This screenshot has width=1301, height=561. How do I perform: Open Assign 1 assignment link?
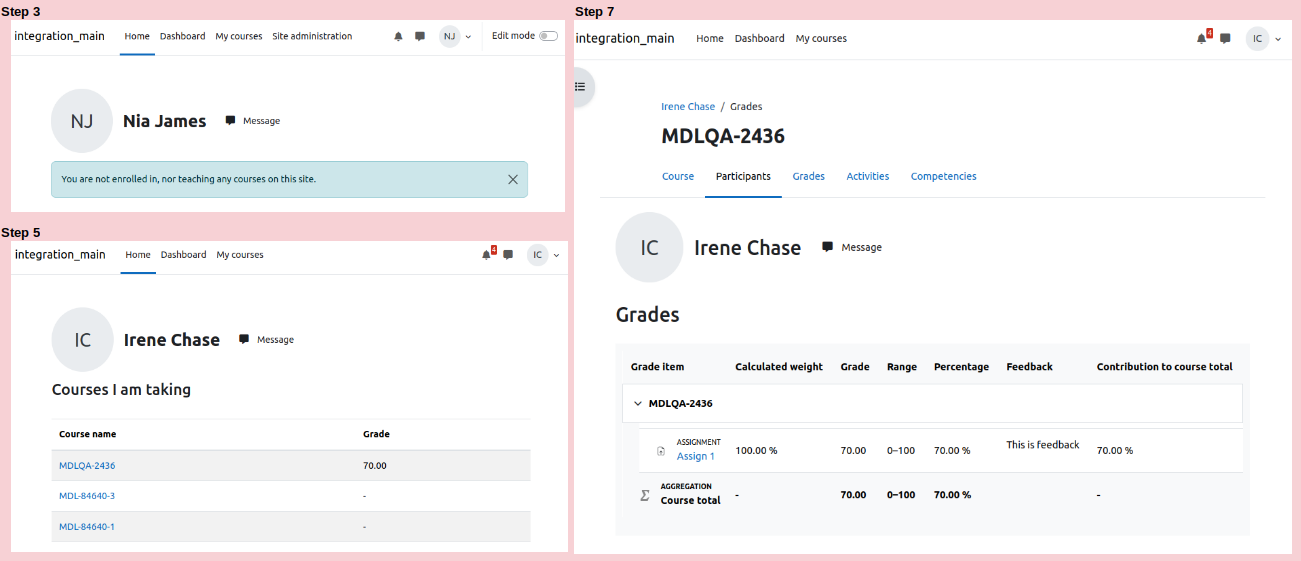tap(696, 457)
